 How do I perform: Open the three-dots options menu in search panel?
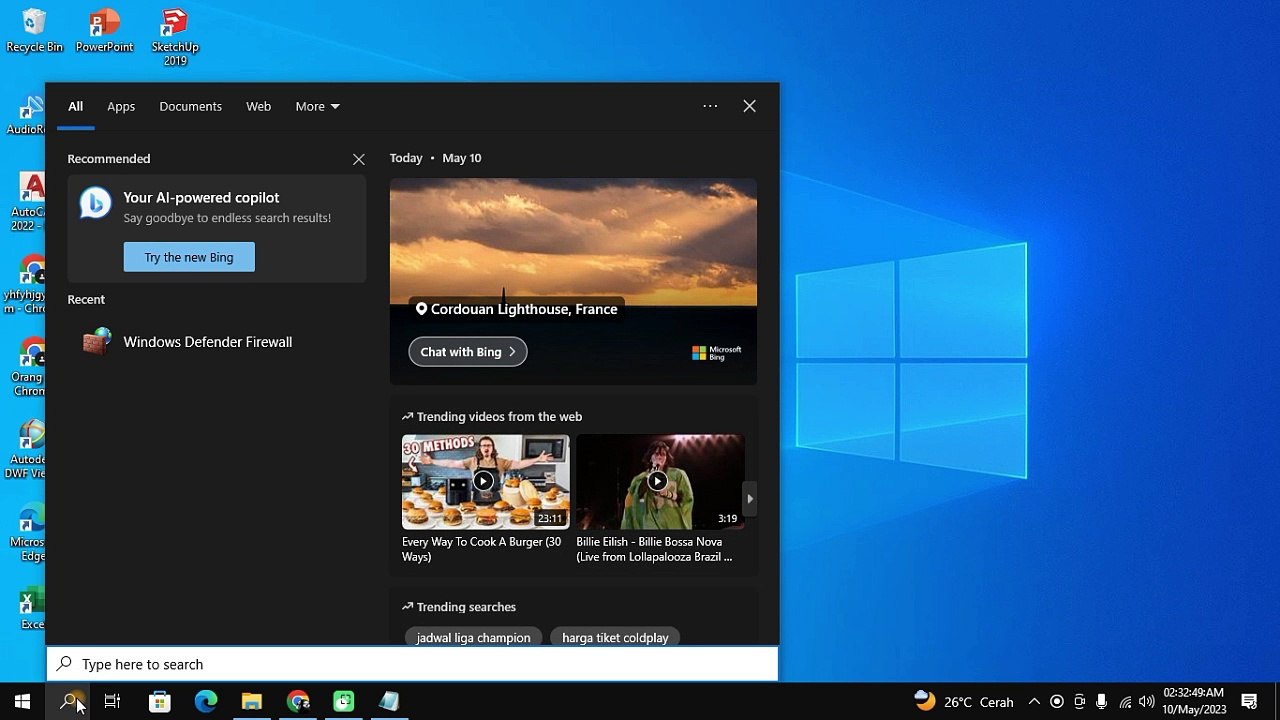[710, 106]
